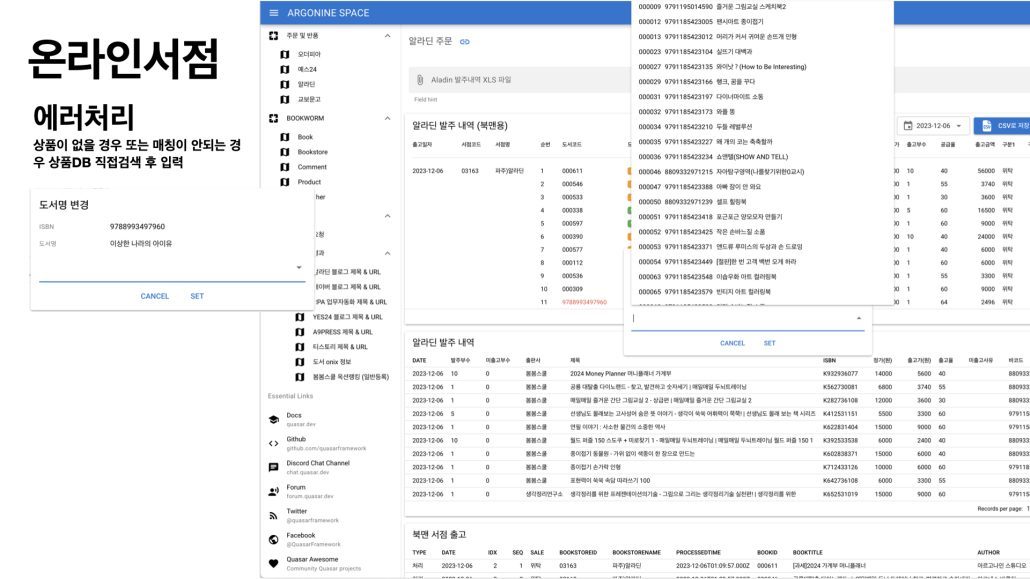This screenshot has width=1030, height=579.
Task: Open Discord Chat Channel icon
Action: [273, 467]
